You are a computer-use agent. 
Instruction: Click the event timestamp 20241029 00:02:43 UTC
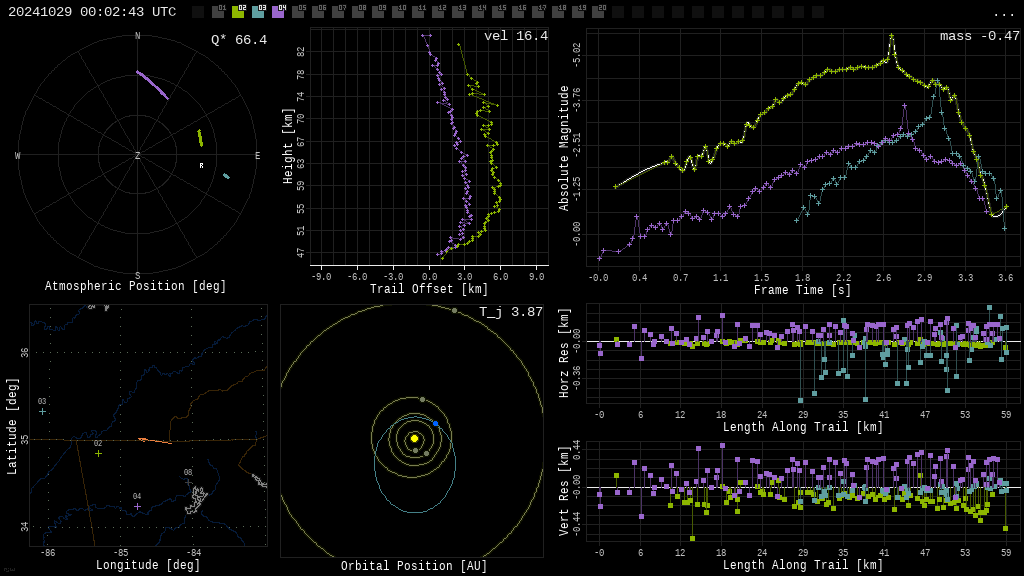tap(92, 12)
